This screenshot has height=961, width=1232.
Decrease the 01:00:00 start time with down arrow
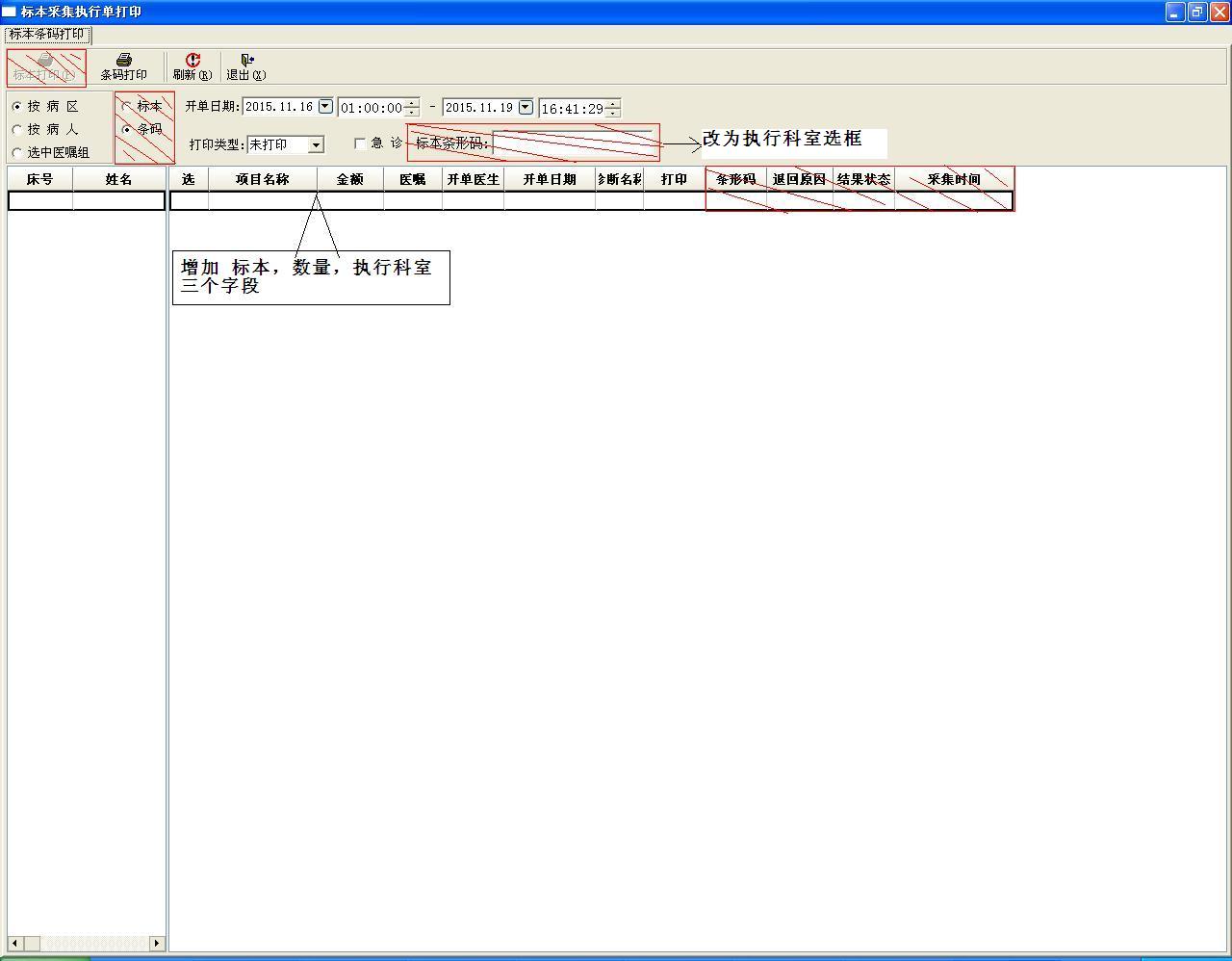pyautogui.click(x=412, y=113)
